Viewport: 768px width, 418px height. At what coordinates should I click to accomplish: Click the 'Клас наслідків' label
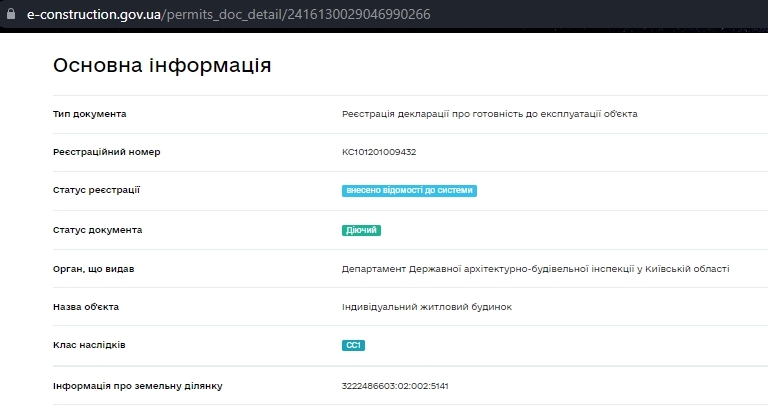click(89, 345)
